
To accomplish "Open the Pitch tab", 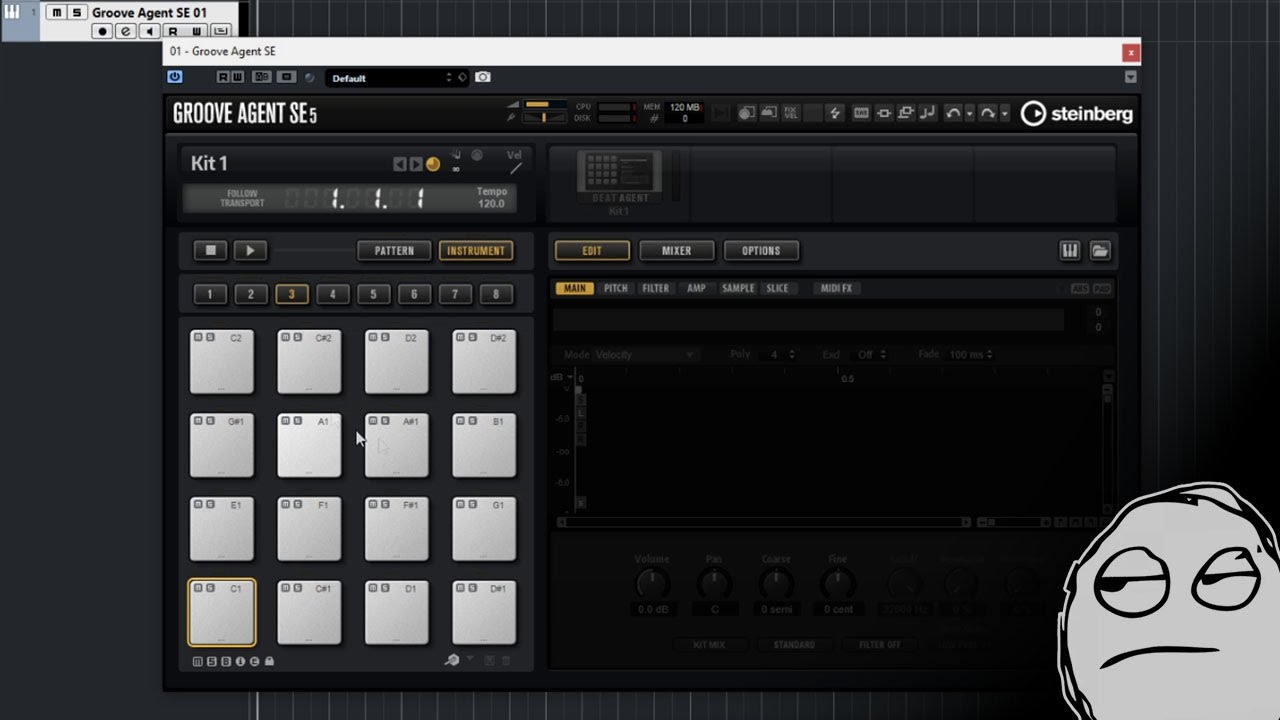I will pos(616,288).
